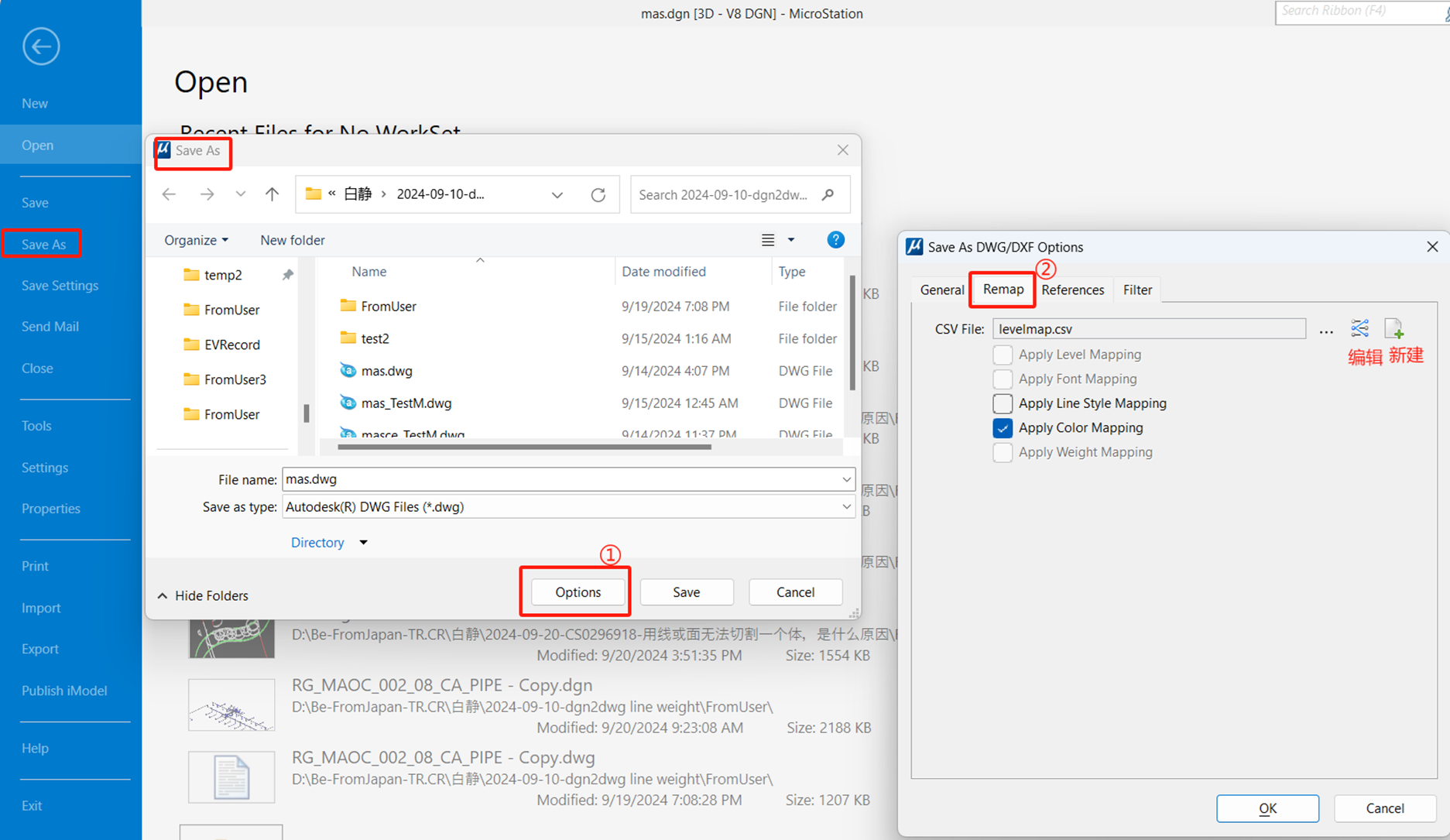Open Save Settings in backstage menu
The height and width of the screenshot is (840, 1450).
coord(60,286)
